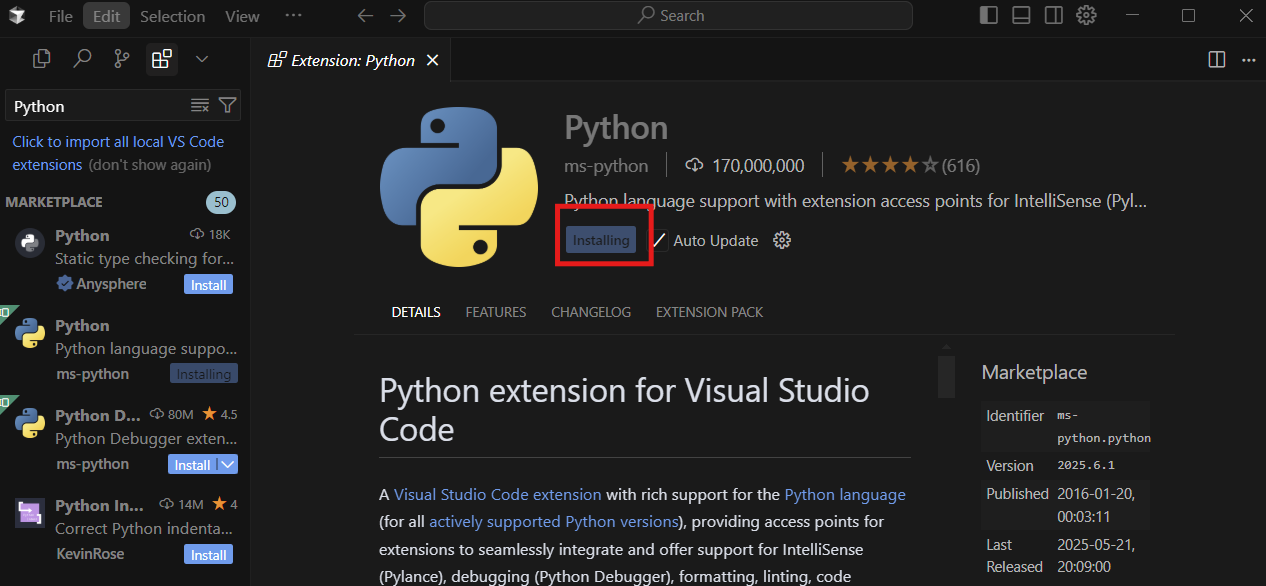This screenshot has height=586, width=1266.
Task: Click import all local VS Code extensions link
Action: [x=118, y=153]
